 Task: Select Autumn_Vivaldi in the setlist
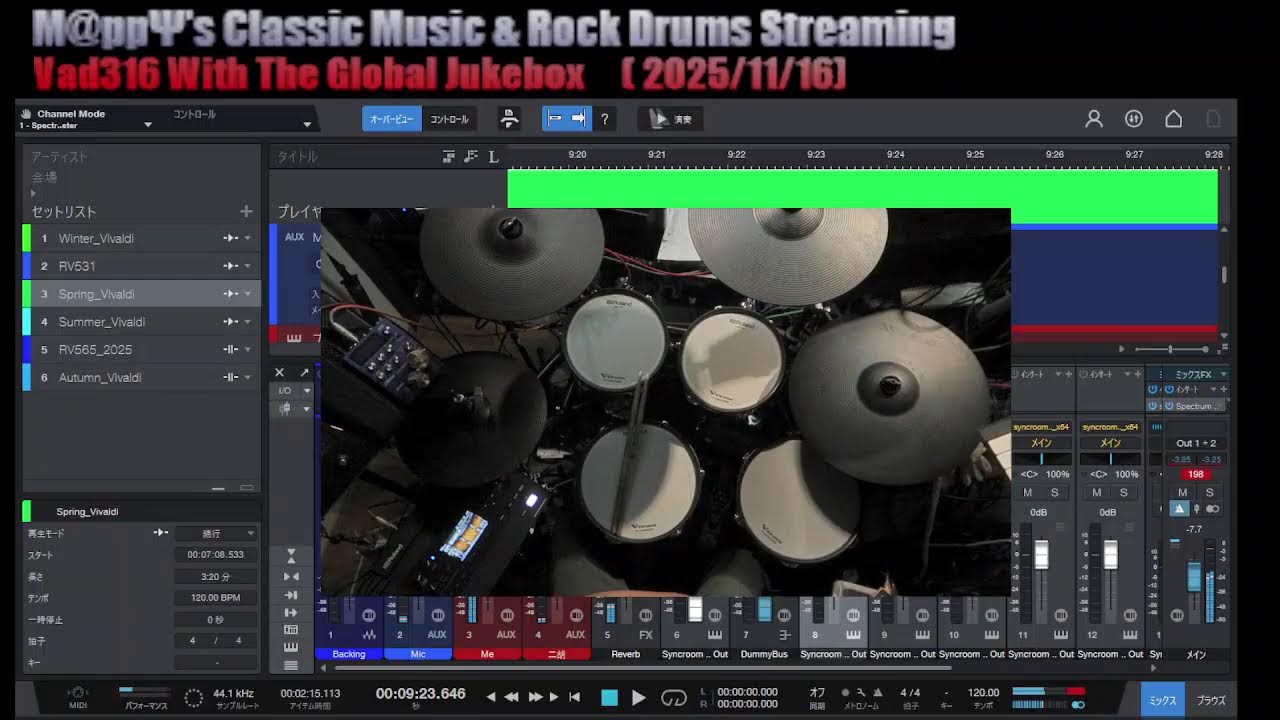pos(142,377)
